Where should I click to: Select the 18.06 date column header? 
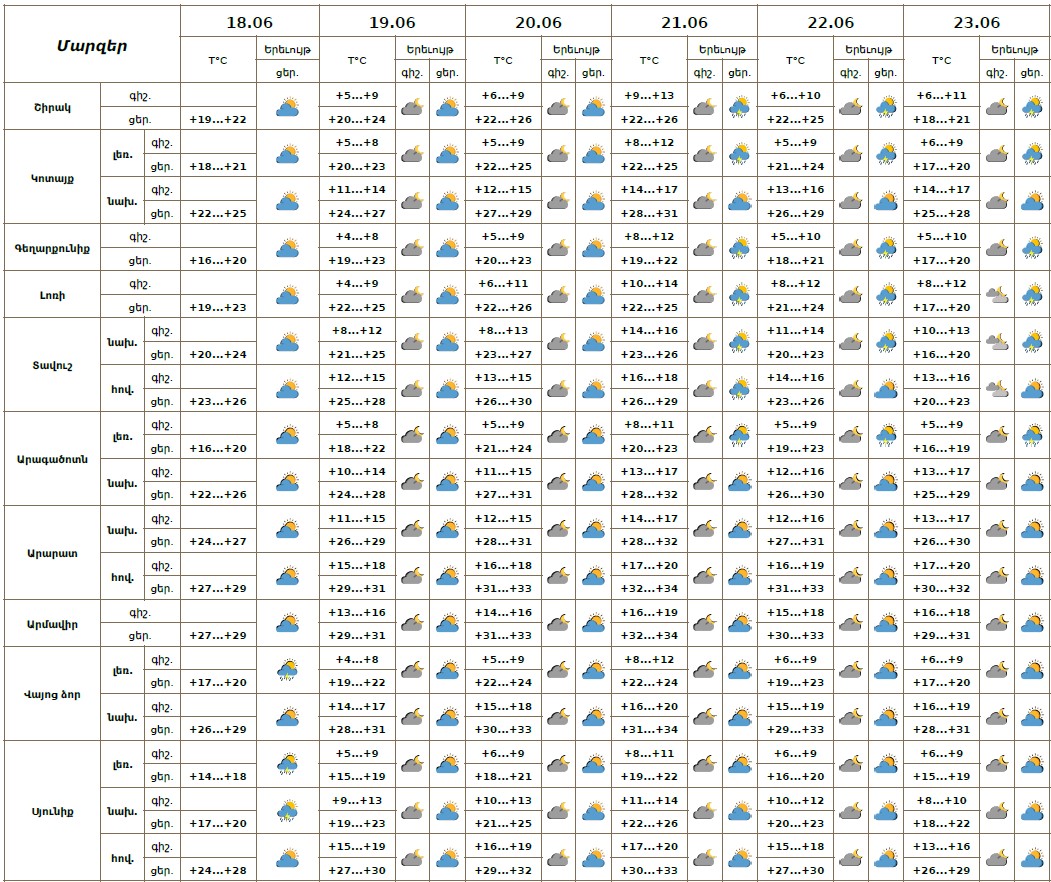coord(249,21)
